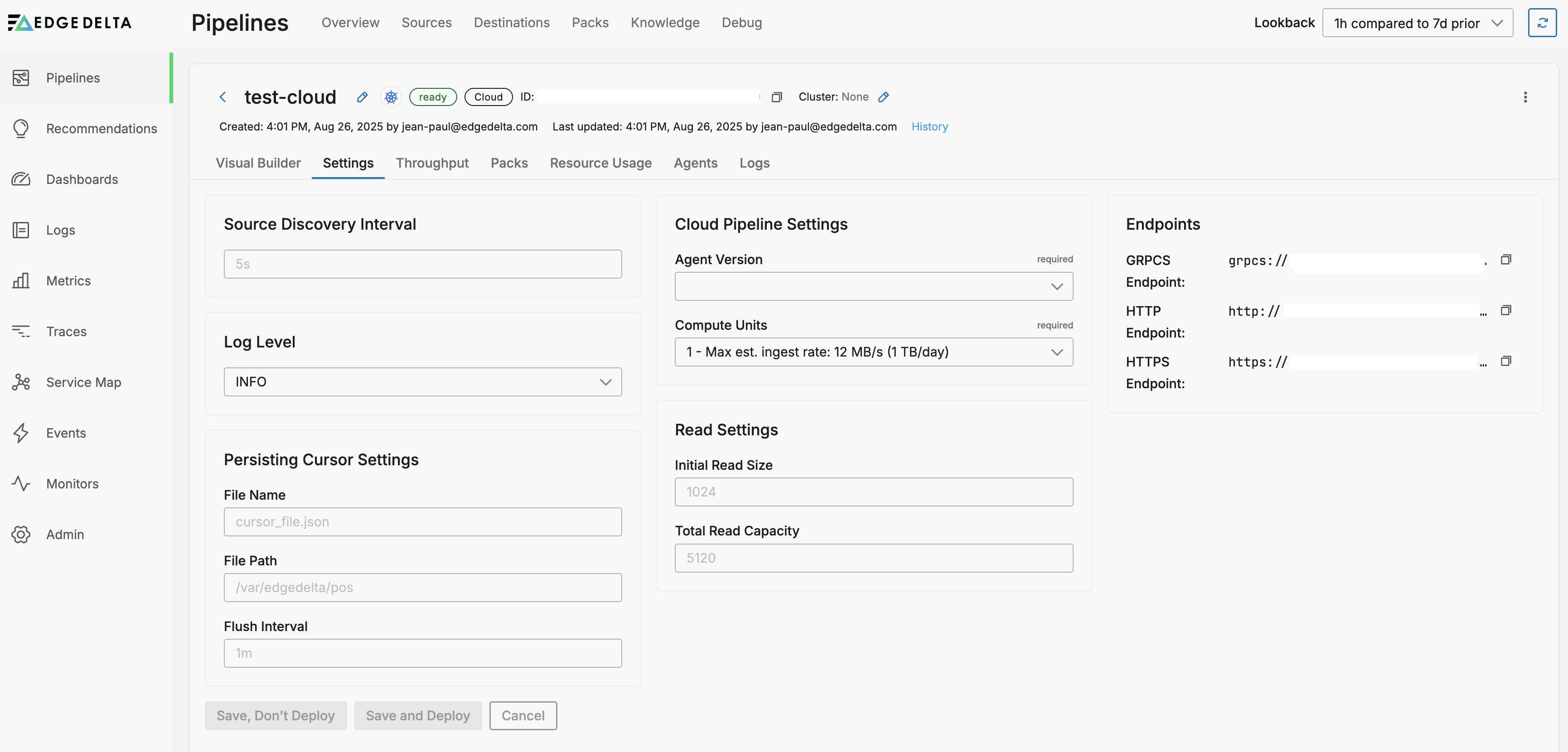Click the Edge Delta logo
Viewport: 1568px width, 752px height.
coord(69,23)
